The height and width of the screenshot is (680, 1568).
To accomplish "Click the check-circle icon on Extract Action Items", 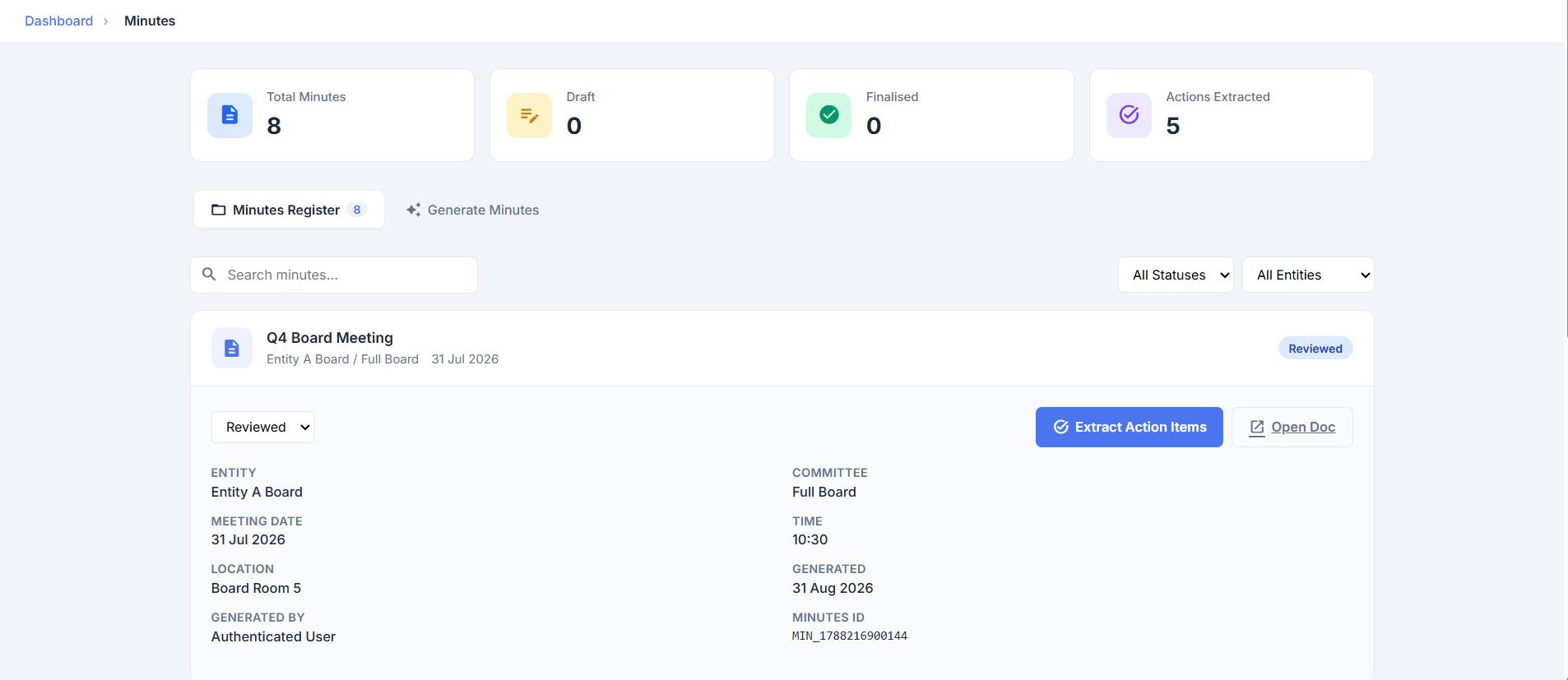I will [1061, 427].
